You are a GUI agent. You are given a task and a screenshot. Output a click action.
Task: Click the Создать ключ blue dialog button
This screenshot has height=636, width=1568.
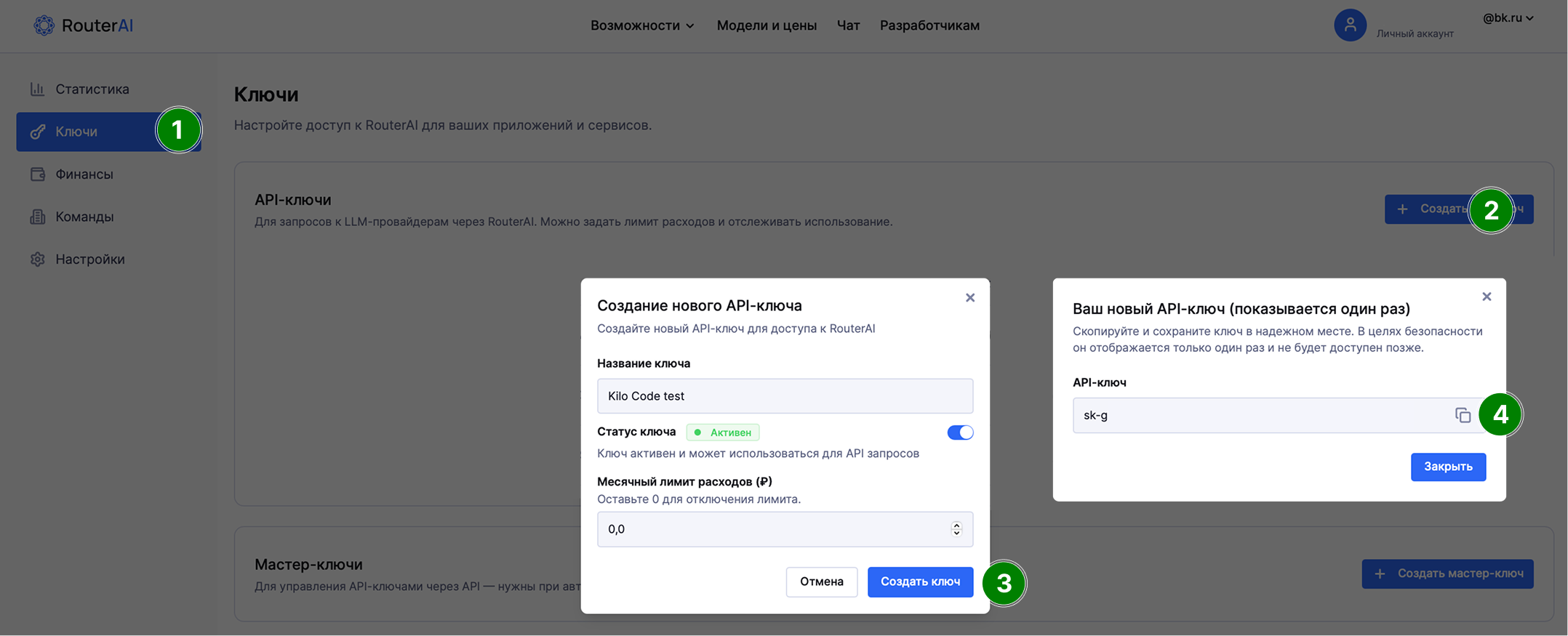[920, 581]
